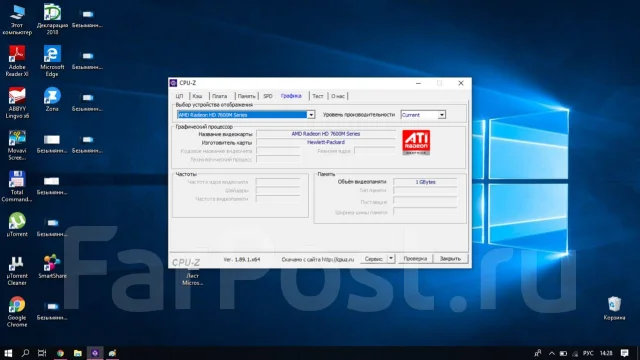Click the Проверка button

(415, 258)
